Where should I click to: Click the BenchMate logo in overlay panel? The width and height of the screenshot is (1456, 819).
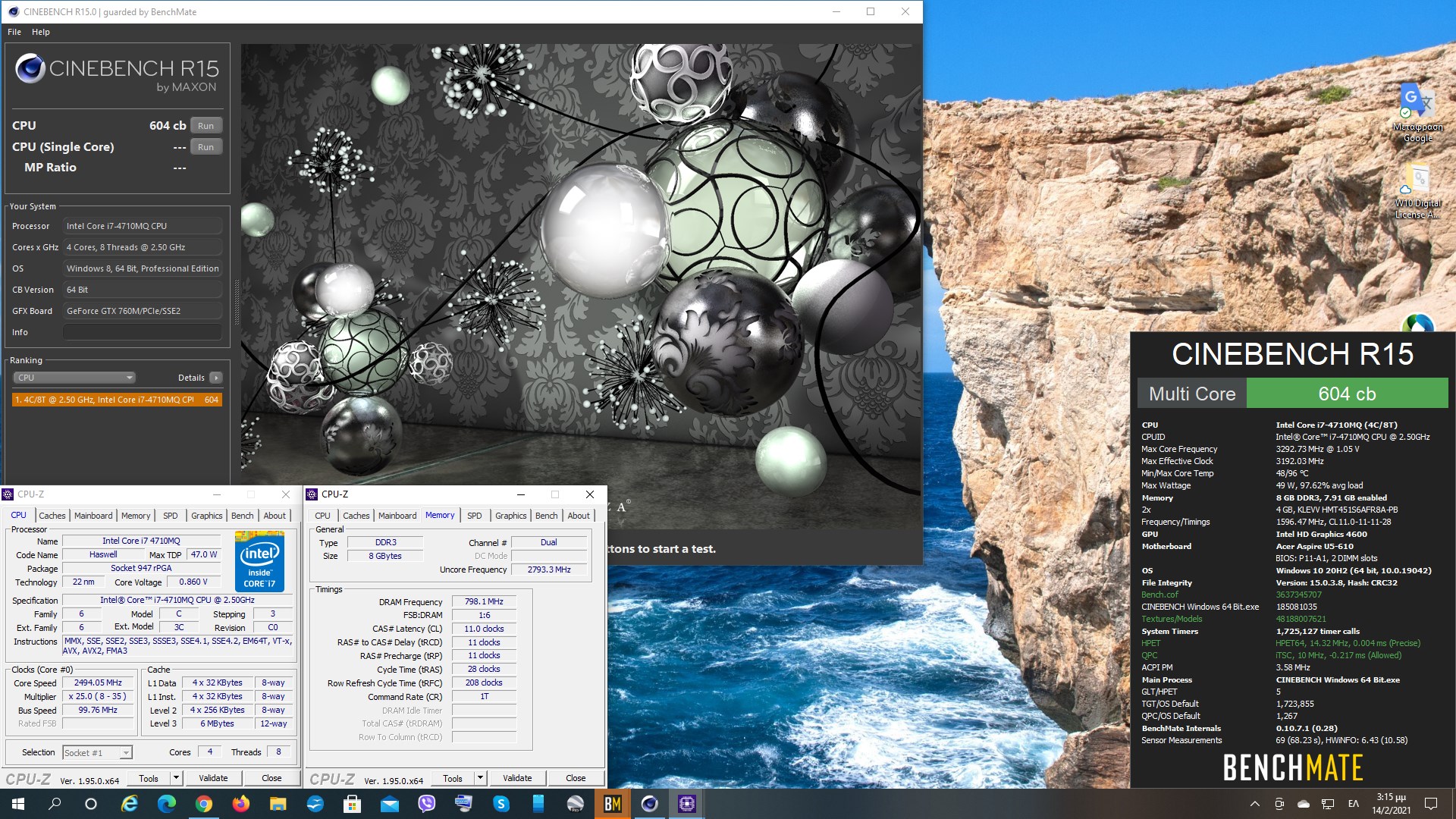pyautogui.click(x=1293, y=767)
